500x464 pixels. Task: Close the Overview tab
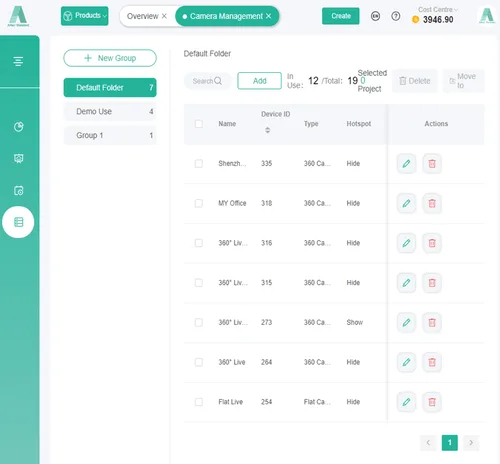click(164, 16)
